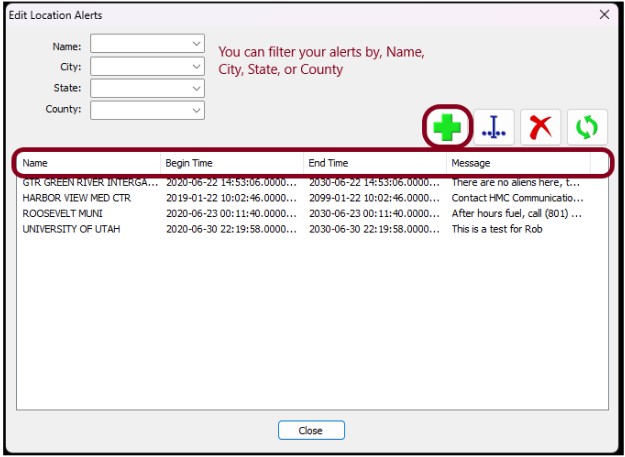
Task: Close the Edit Location Alerts dialog window
Action: point(604,15)
